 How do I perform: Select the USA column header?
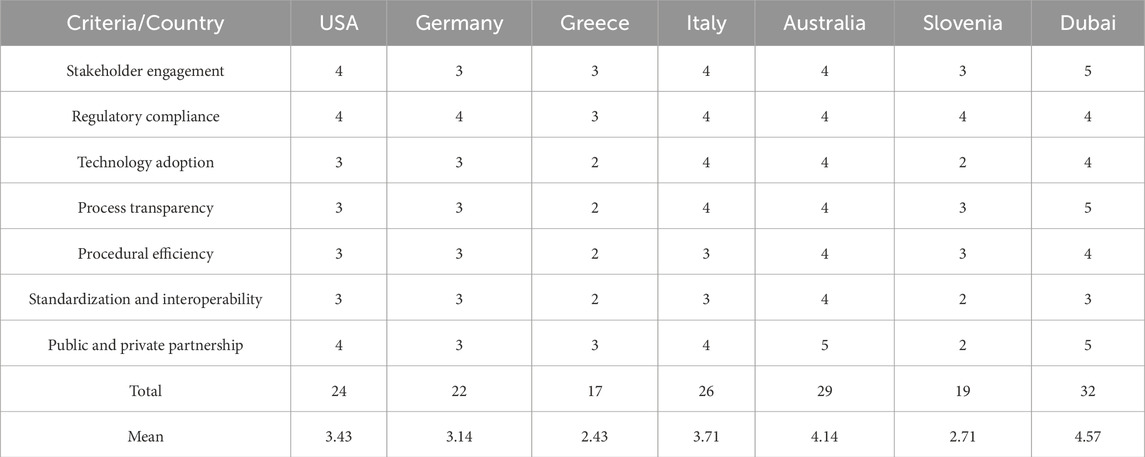click(338, 23)
